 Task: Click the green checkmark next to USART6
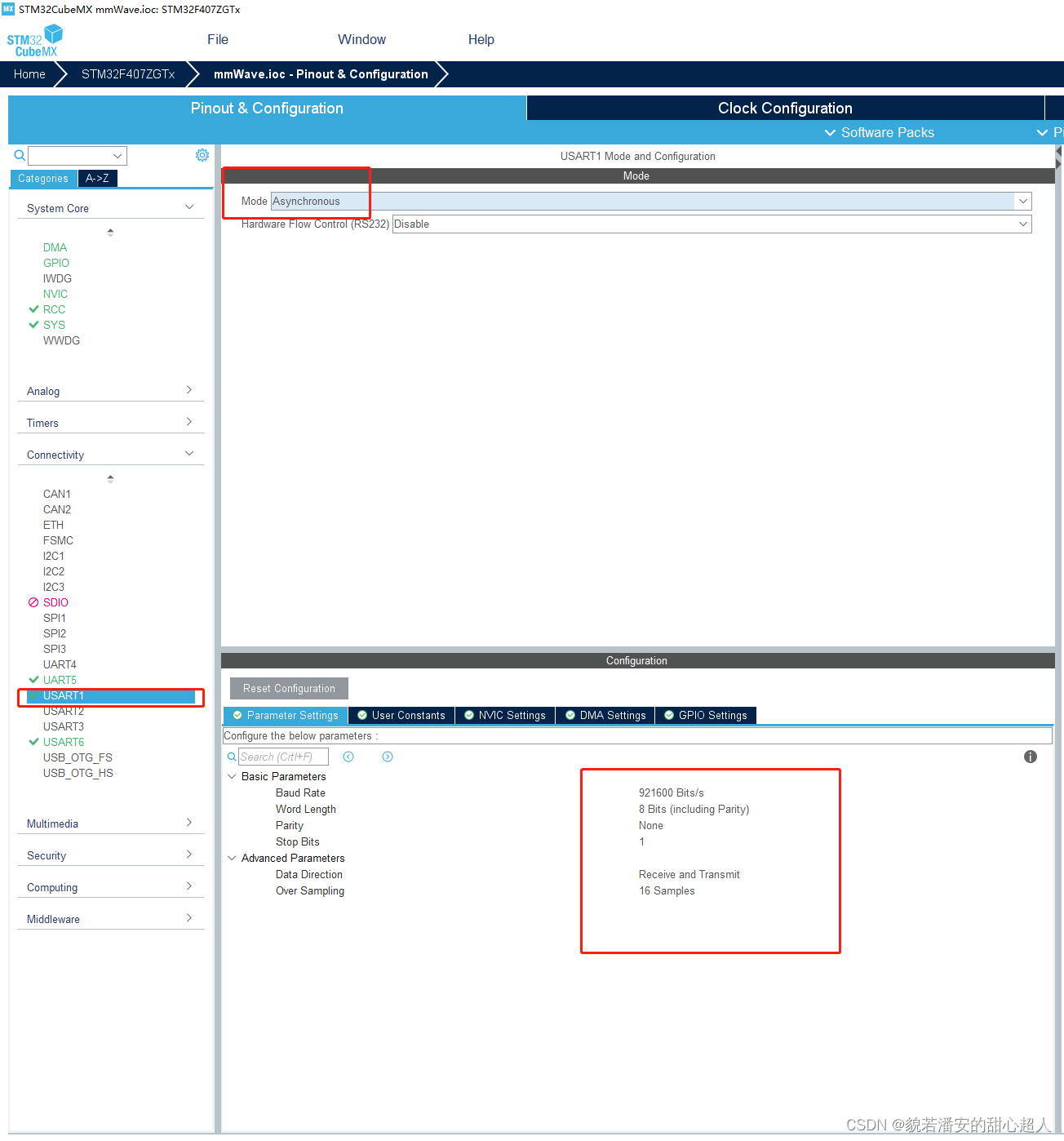coord(33,742)
